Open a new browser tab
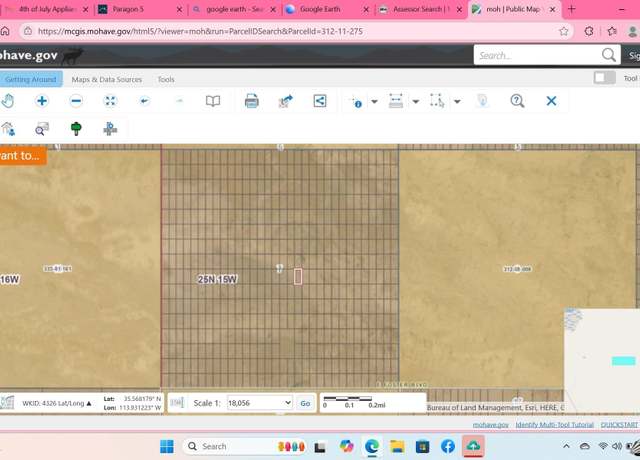Viewport: 640px width, 460px height. click(x=571, y=9)
